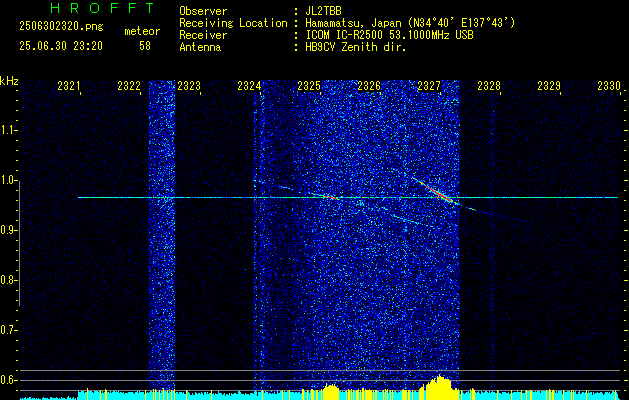This screenshot has width=629, height=400.
Task: Click the 2329 time marker
Action: tap(549, 85)
